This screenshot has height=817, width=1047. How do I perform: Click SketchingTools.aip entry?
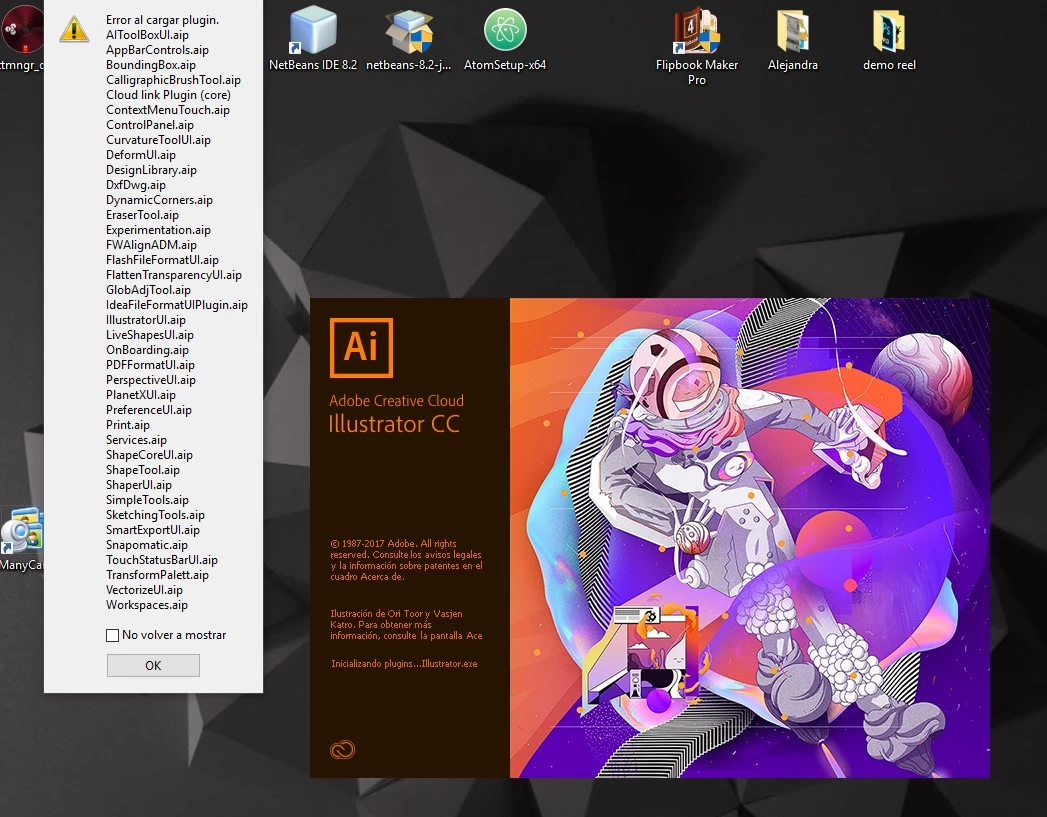coord(155,515)
